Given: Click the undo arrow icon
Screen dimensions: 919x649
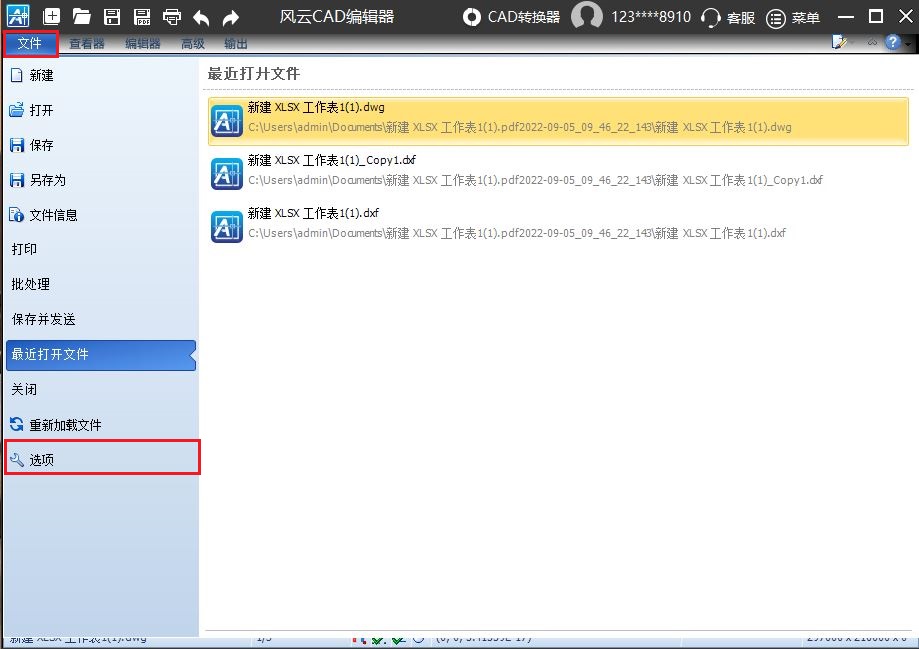Looking at the screenshot, I should [x=201, y=17].
